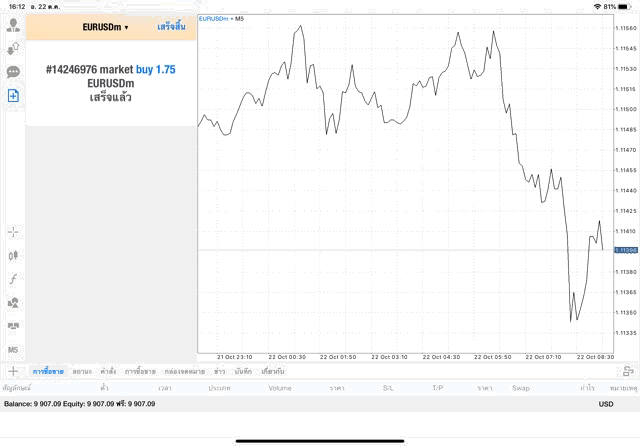Select the M5 timeframe button
Viewport: 640px width, 447px height.
(x=14, y=350)
